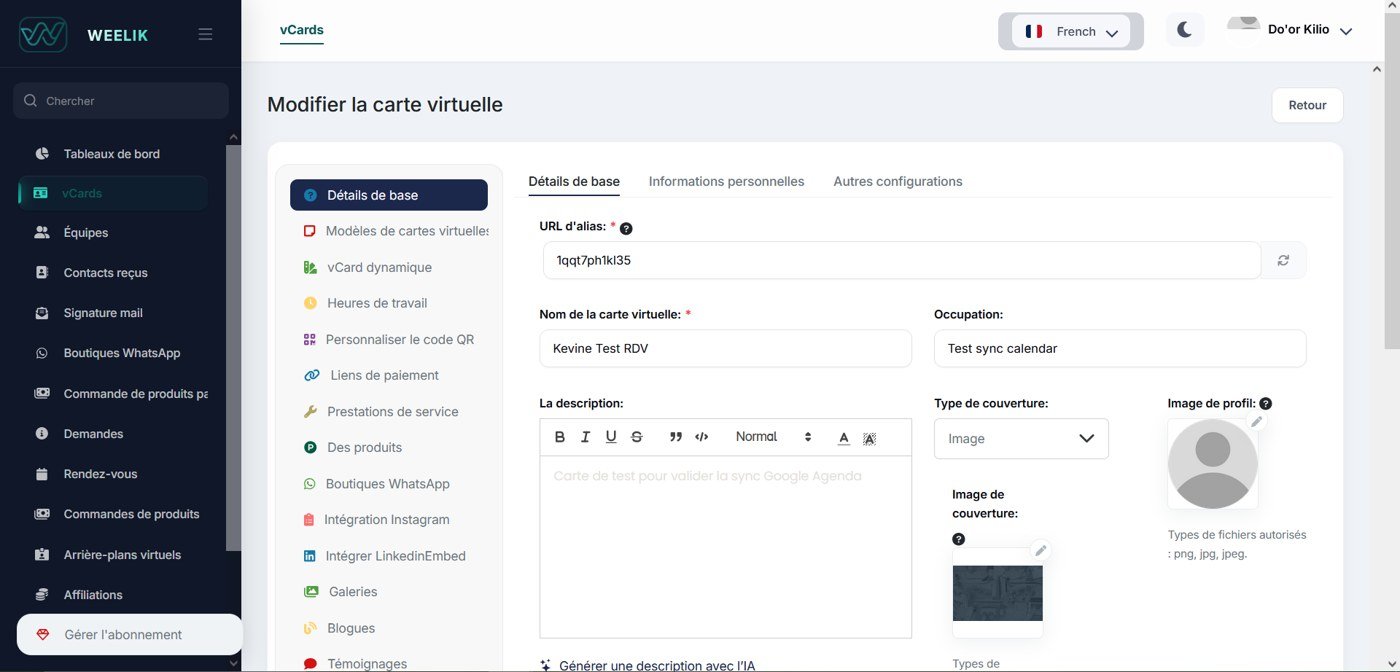Image resolution: width=1400 pixels, height=672 pixels.
Task: Open Commandes de produits in sidebar
Action: (x=131, y=514)
